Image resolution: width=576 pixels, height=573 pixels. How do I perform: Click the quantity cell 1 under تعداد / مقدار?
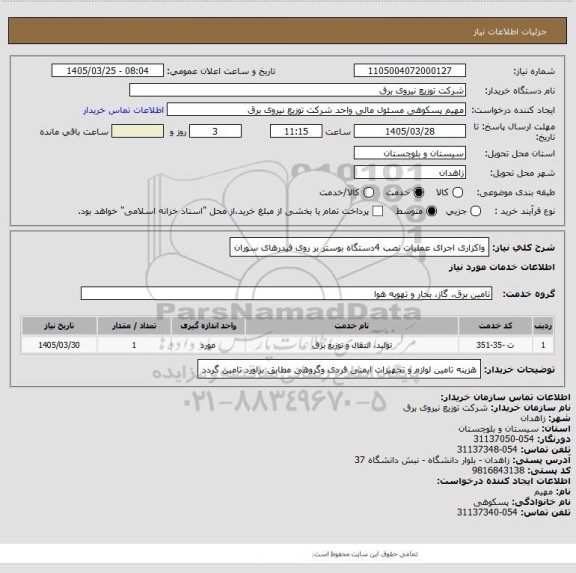pos(134,345)
